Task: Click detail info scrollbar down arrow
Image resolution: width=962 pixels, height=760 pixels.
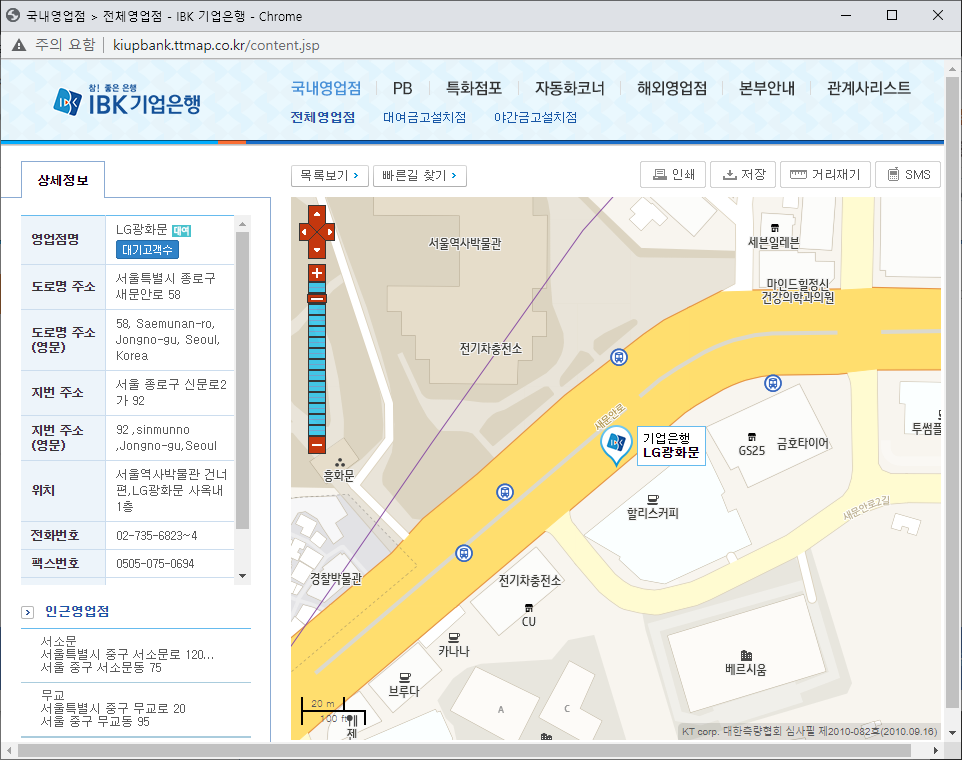Action: pos(242,575)
